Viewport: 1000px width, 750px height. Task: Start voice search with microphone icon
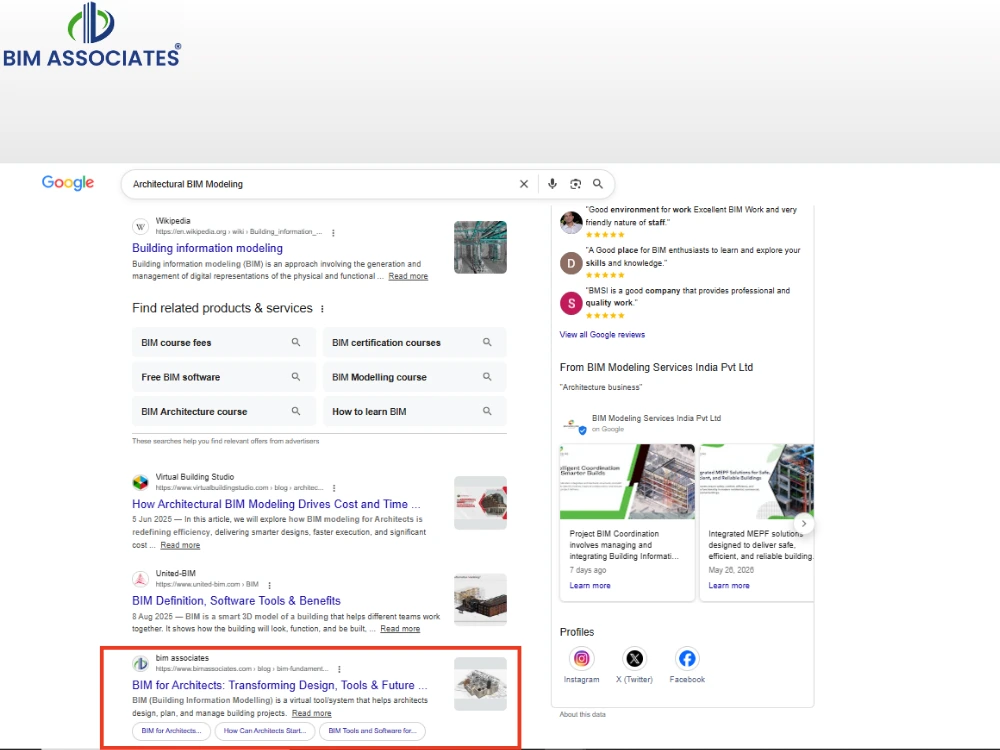coord(552,184)
